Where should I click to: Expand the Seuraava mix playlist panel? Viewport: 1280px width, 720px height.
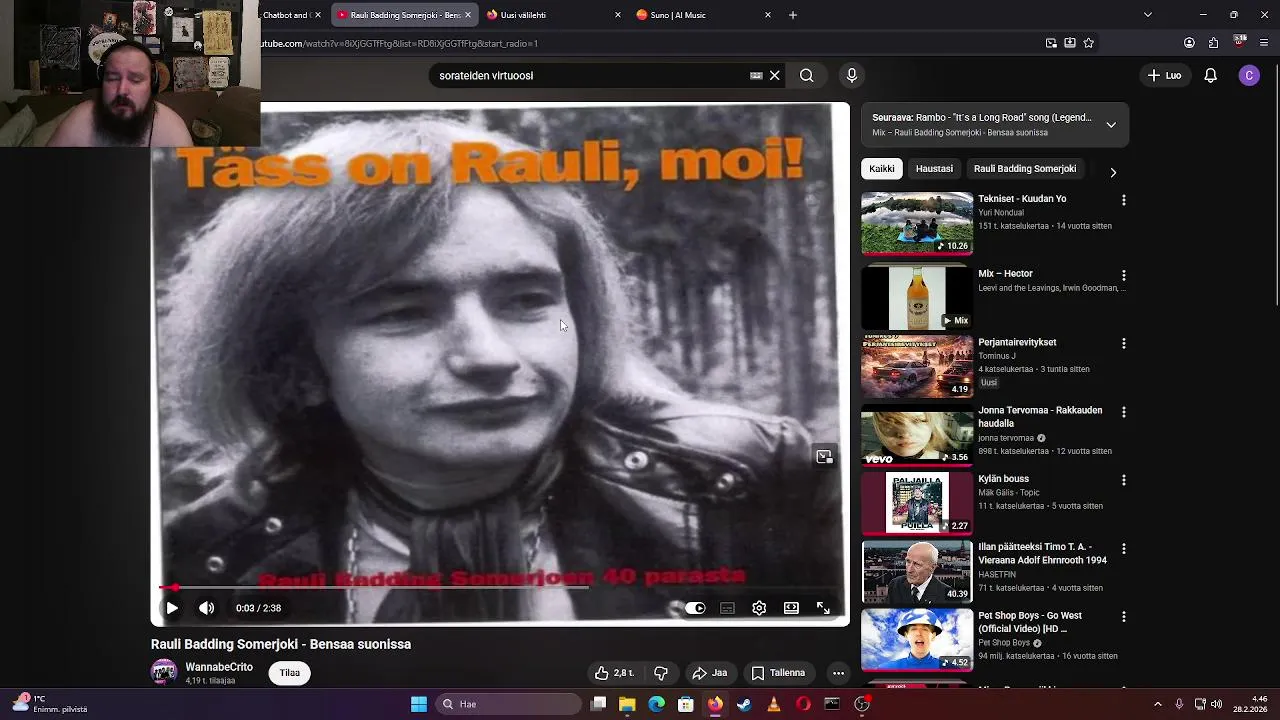(x=1111, y=125)
